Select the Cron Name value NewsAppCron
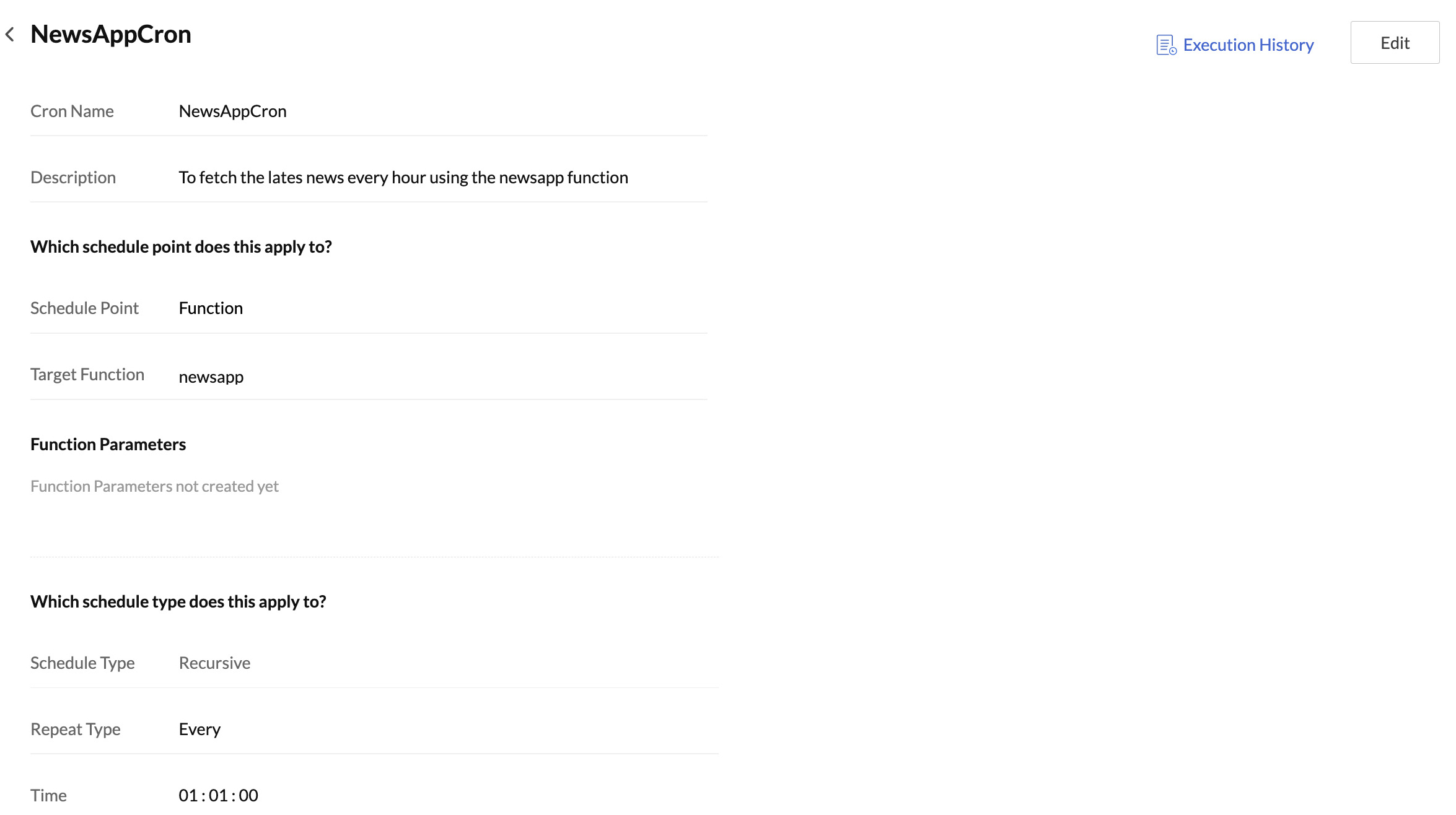 232,111
